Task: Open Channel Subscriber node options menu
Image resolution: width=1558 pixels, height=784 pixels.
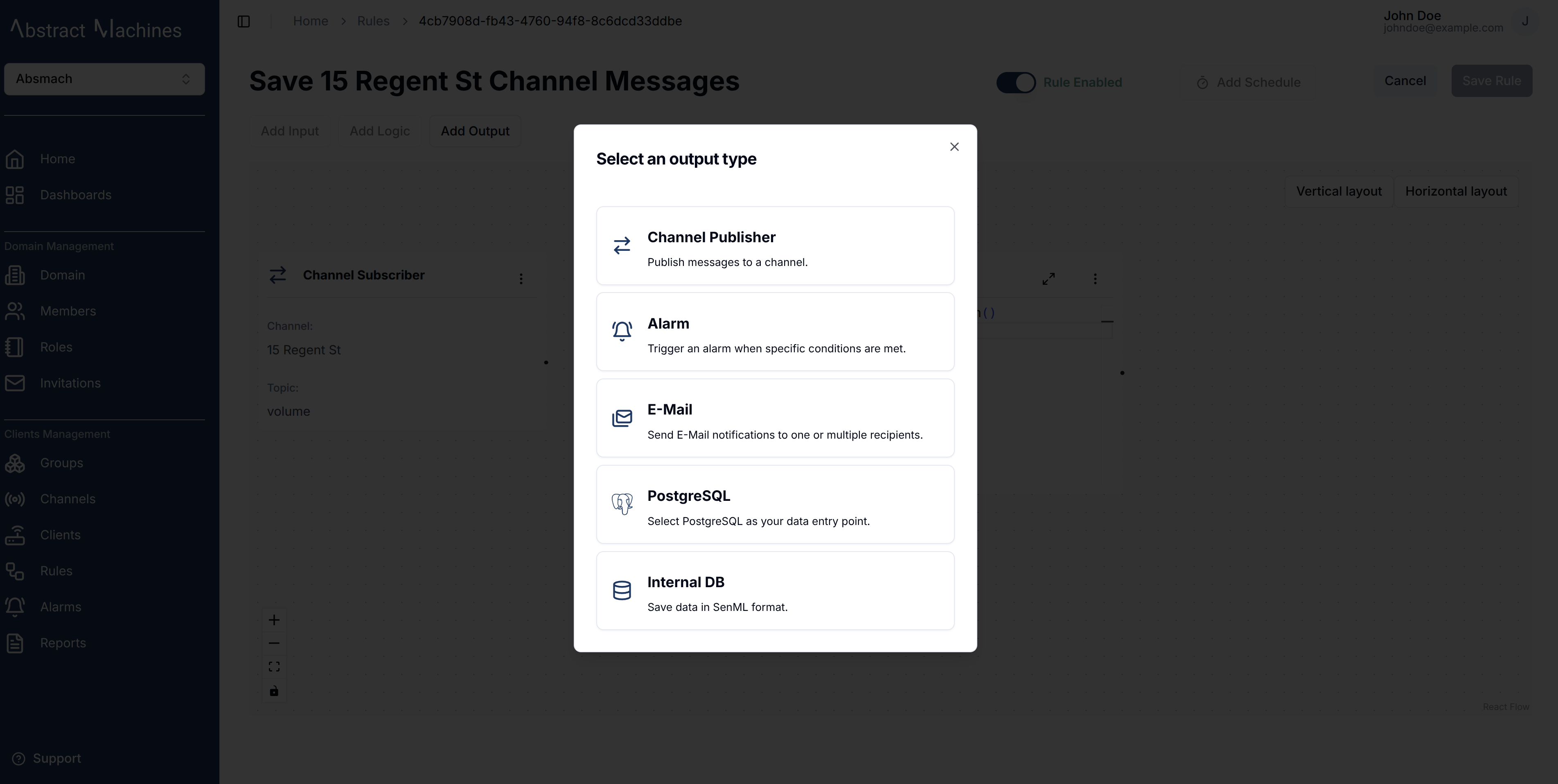Action: point(521,279)
